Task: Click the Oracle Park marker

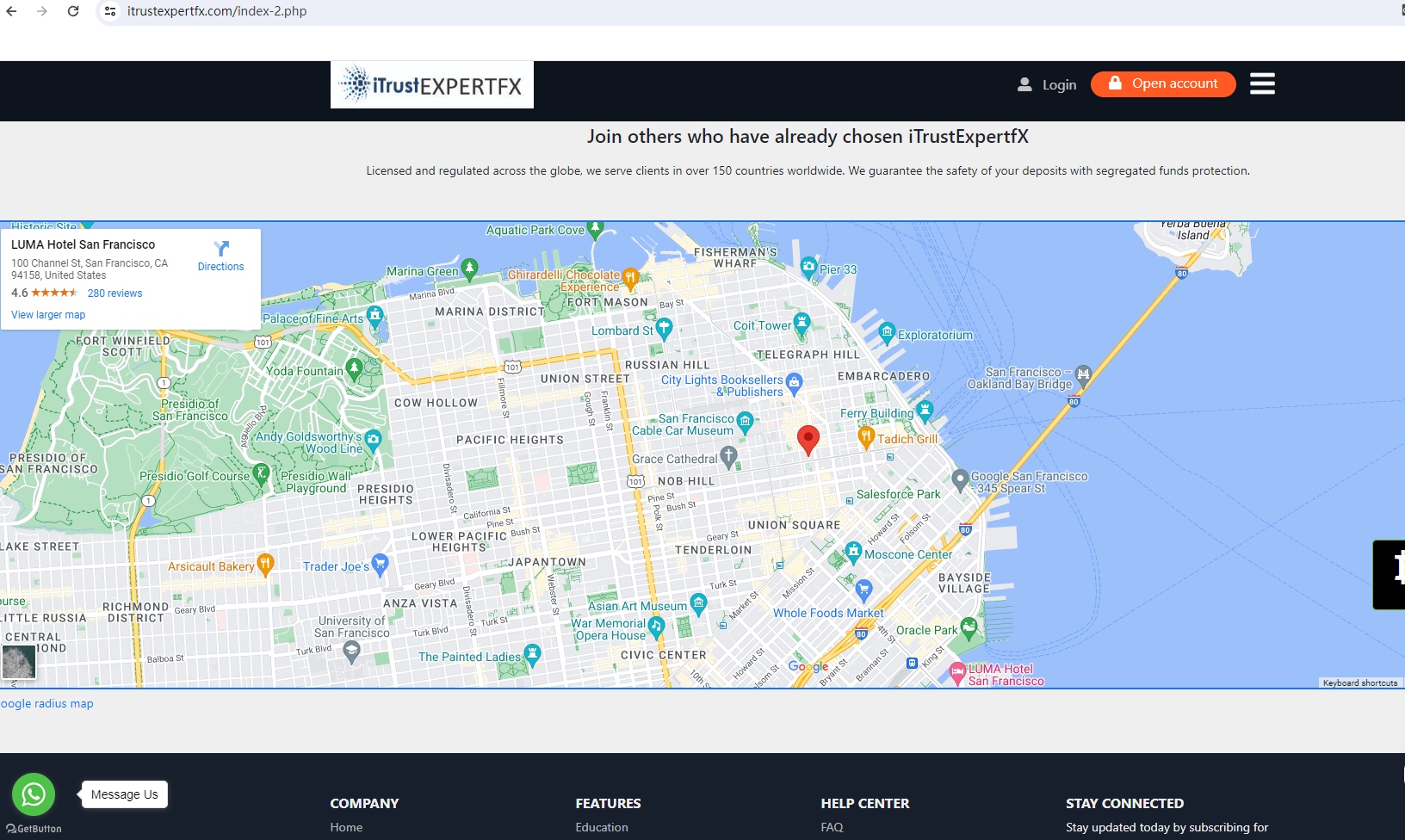Action: (969, 627)
